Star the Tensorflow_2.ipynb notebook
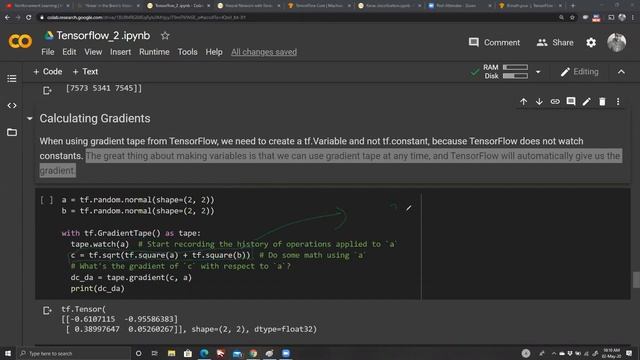Viewport: 640px width, 360px height. click(165, 36)
